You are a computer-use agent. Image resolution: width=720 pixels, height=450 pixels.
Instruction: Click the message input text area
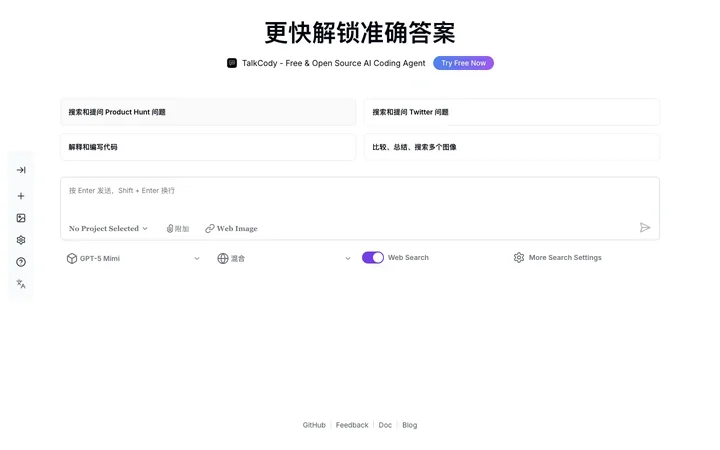360,198
